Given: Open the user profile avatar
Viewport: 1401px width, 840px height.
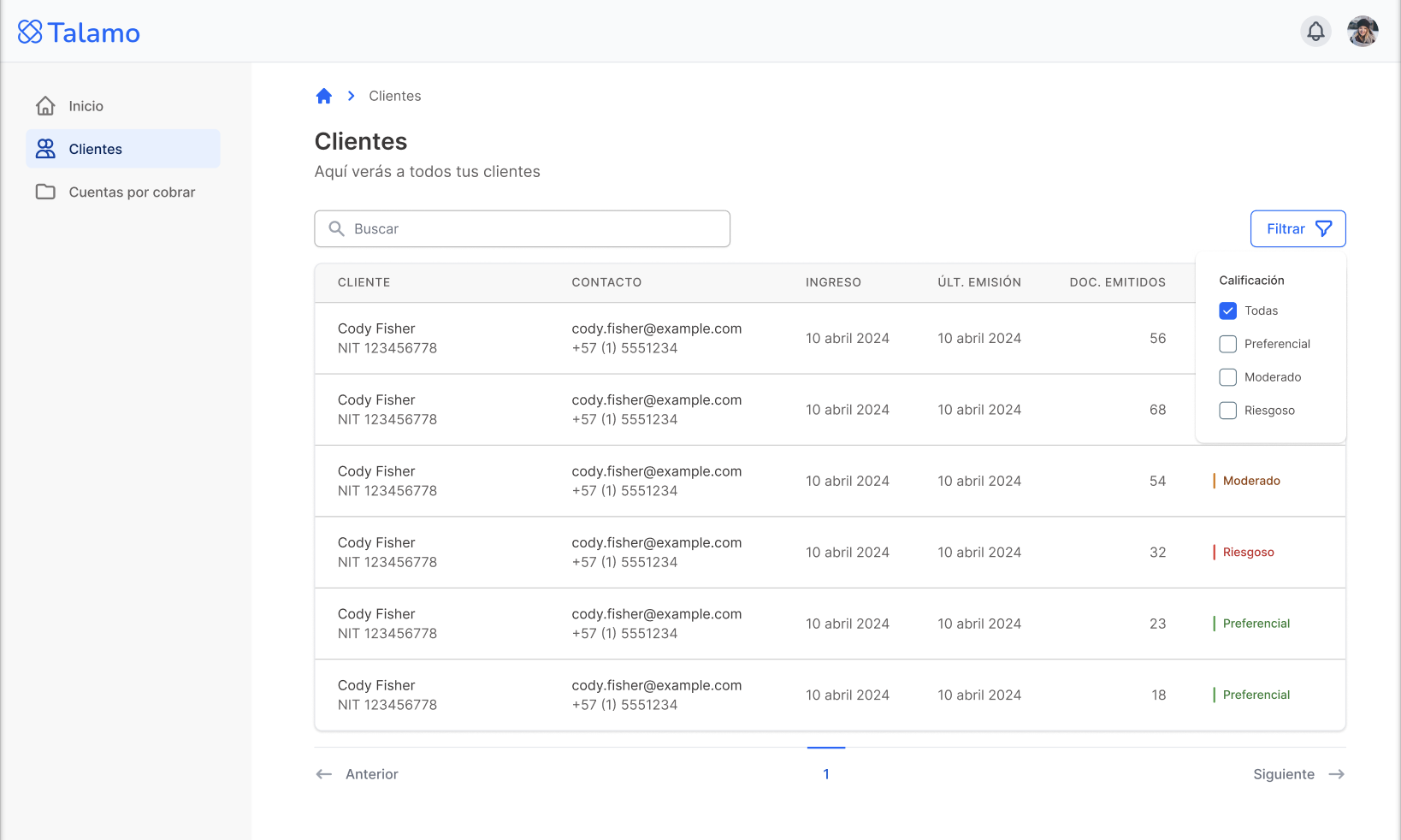Looking at the screenshot, I should tap(1363, 32).
